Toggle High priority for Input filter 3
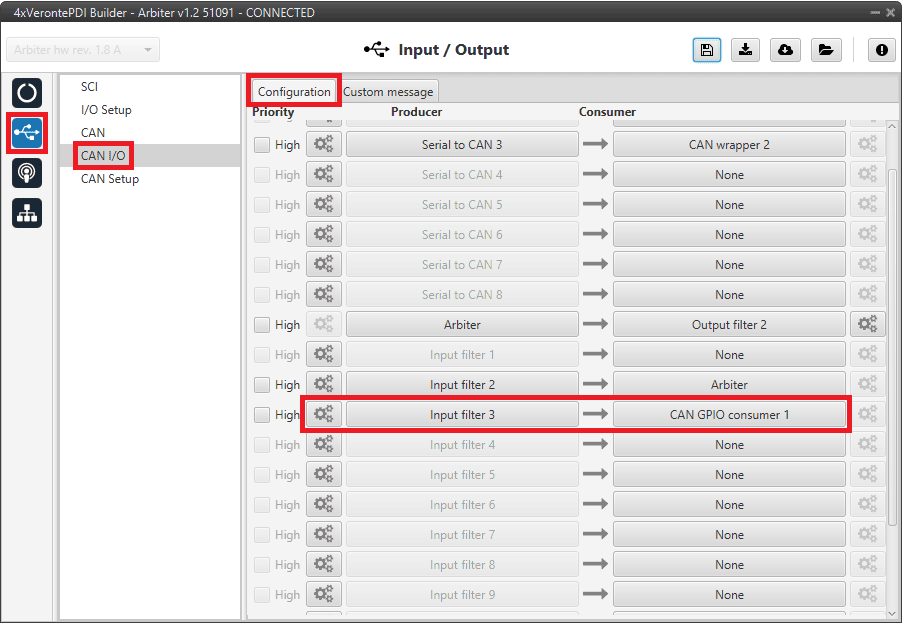This screenshot has height=623, width=902. click(x=262, y=415)
